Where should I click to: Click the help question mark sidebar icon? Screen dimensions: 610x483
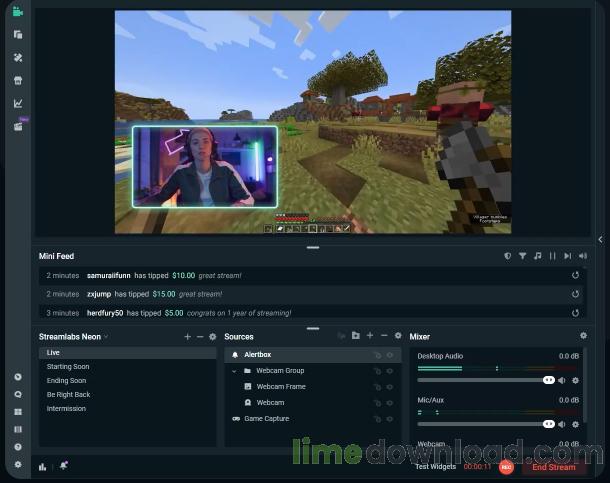(x=18, y=447)
